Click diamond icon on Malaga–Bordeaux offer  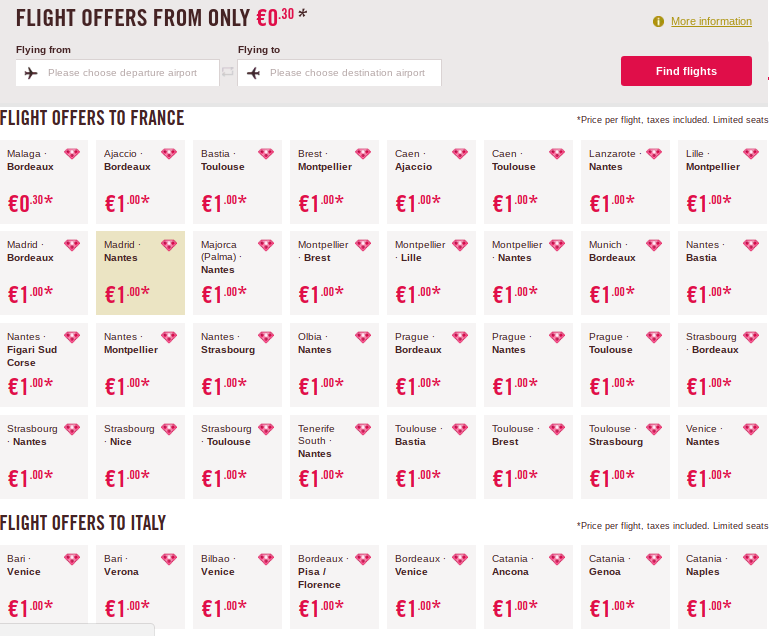pos(72,154)
